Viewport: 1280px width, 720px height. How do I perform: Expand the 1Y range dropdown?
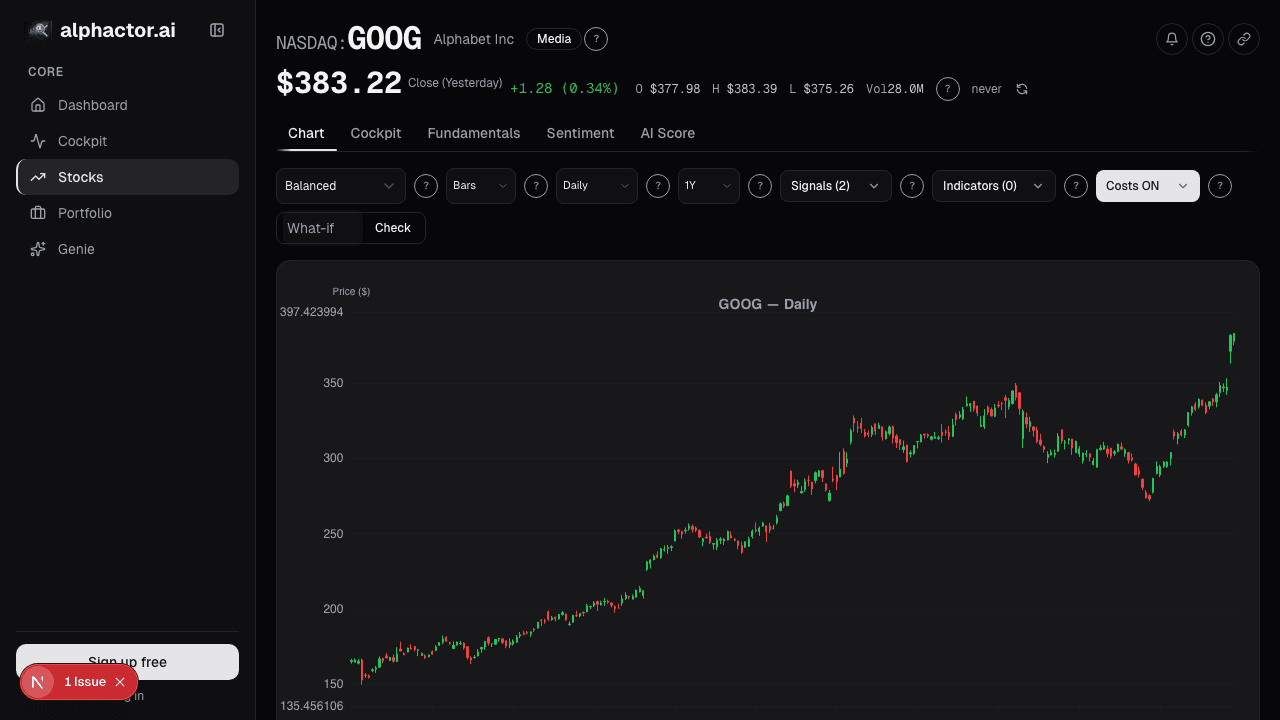(x=709, y=186)
